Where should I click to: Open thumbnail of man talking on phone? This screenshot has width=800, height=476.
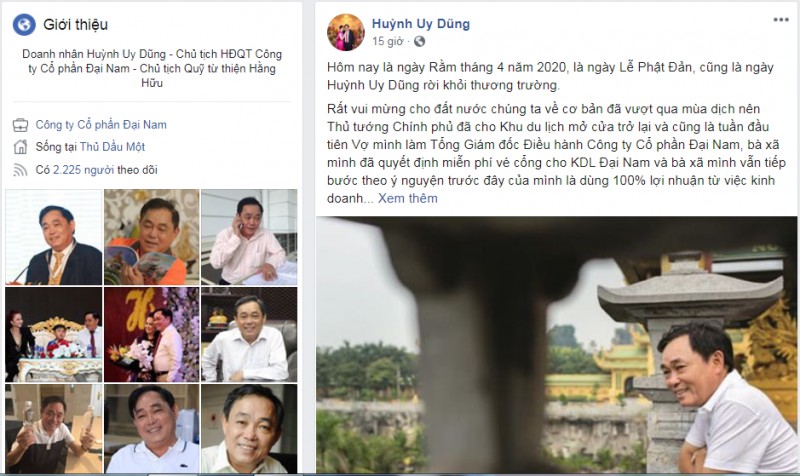pyautogui.click(x=249, y=237)
